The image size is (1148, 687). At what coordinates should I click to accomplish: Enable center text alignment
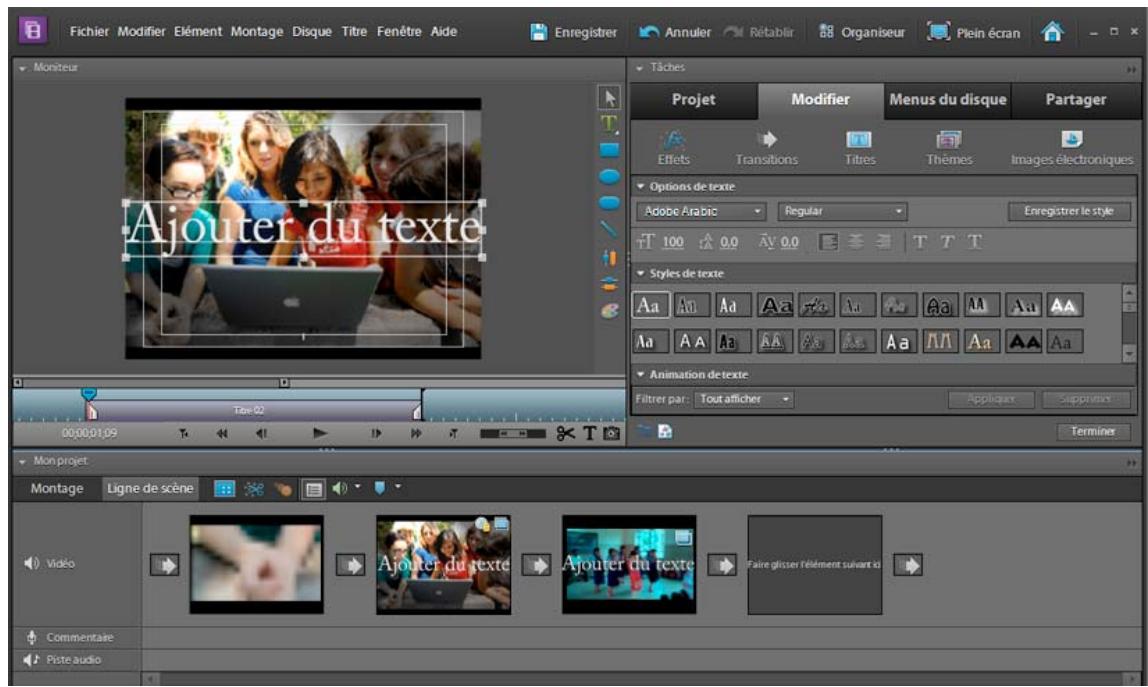click(856, 241)
